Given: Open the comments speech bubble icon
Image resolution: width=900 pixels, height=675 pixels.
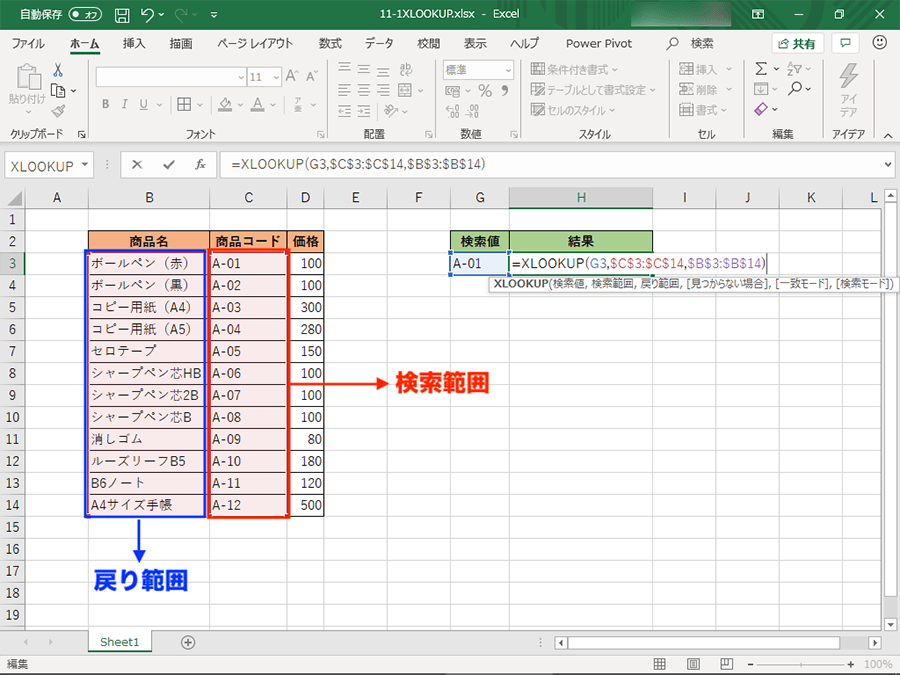Looking at the screenshot, I should 845,43.
